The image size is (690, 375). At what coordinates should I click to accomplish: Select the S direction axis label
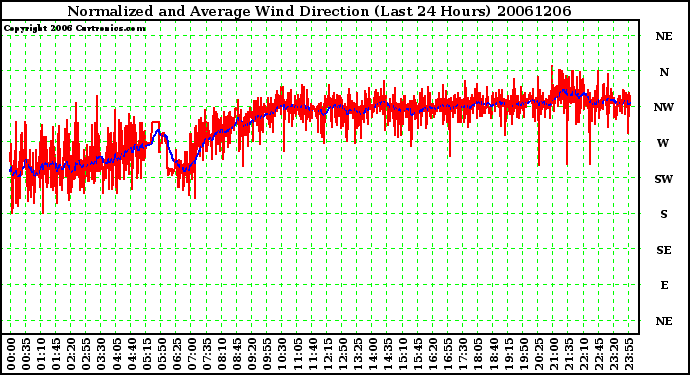664,214
